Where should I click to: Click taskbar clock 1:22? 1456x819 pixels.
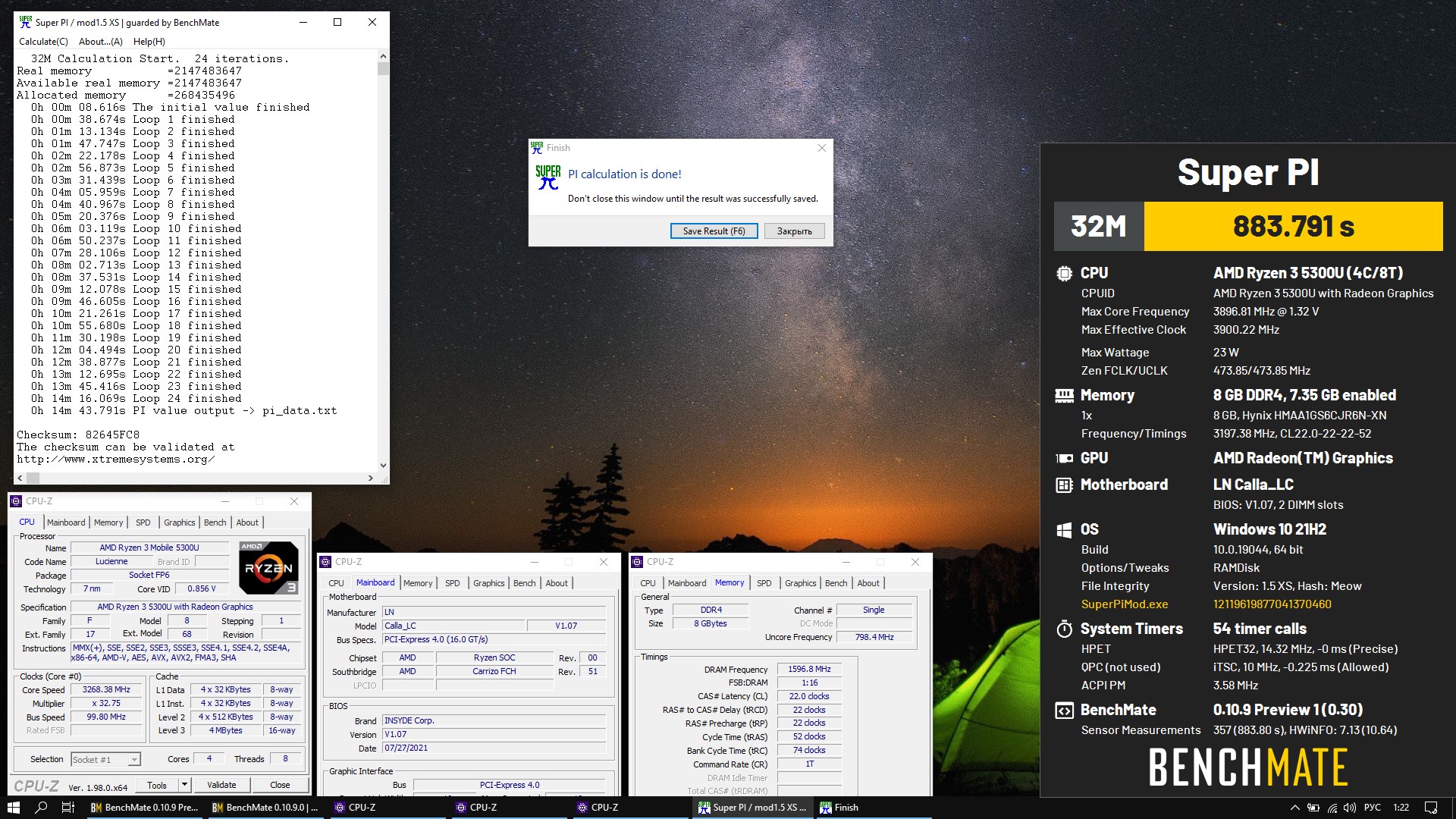(x=1401, y=808)
